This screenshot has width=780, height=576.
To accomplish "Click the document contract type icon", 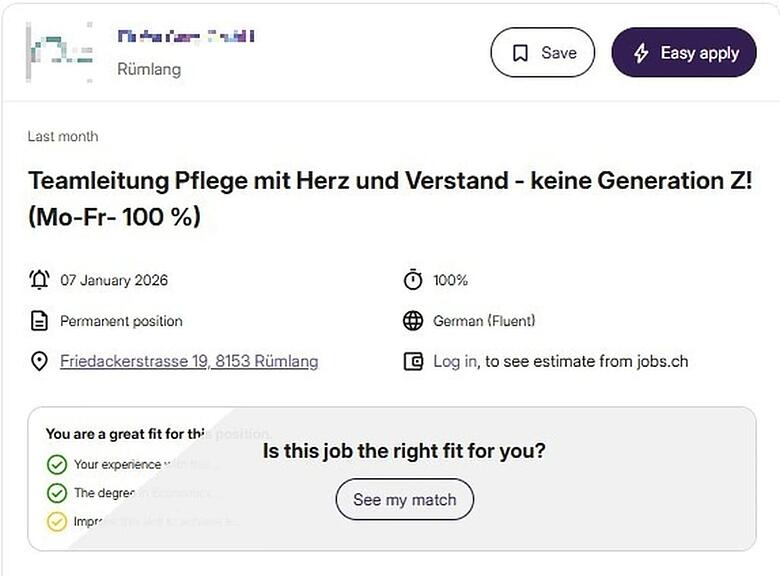I will 39,321.
